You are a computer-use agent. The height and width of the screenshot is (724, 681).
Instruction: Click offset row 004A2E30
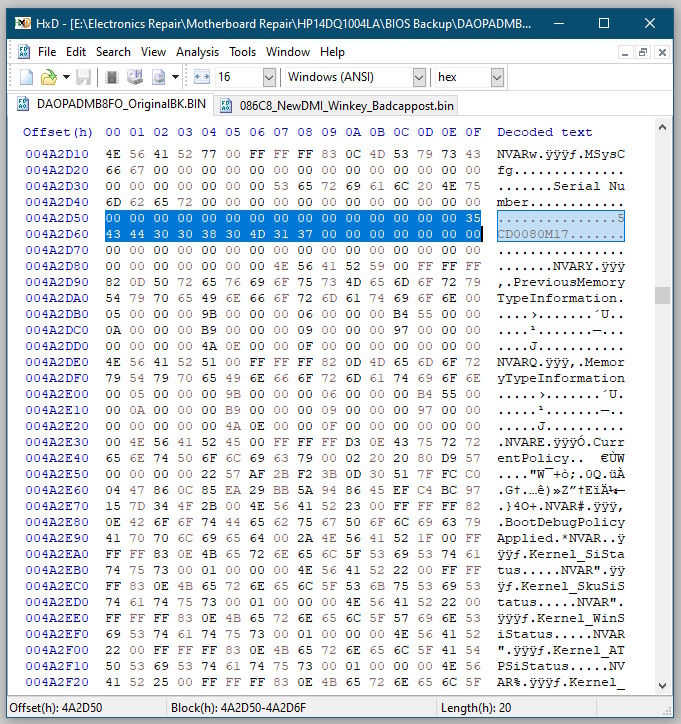click(57, 442)
